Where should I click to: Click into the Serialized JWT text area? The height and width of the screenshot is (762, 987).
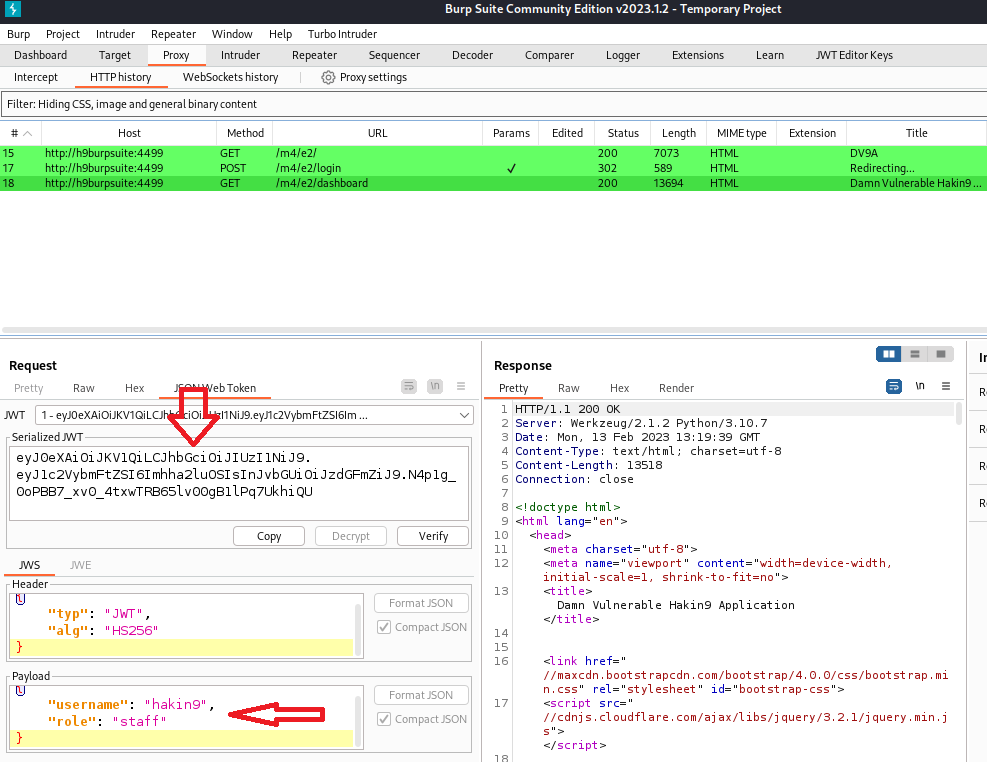pos(239,483)
